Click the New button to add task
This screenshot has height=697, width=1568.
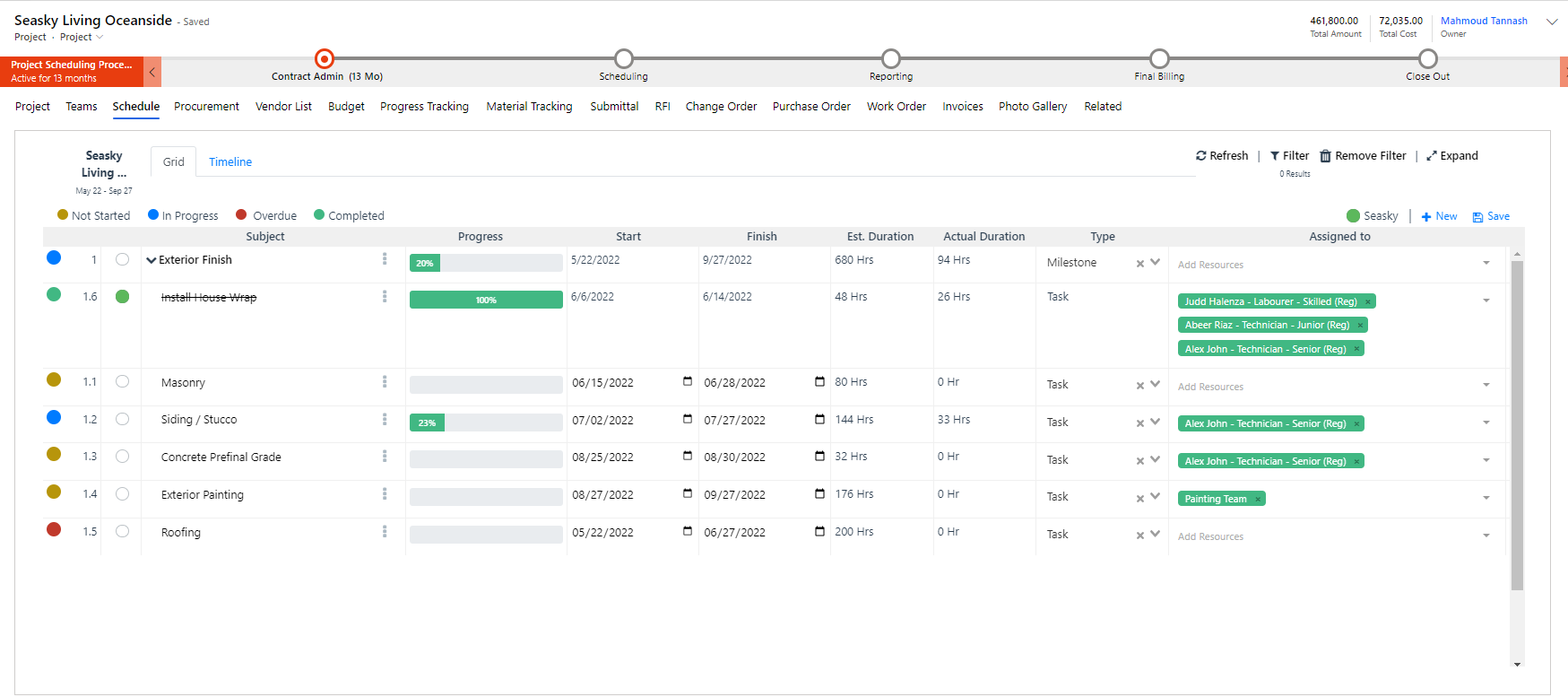(x=1439, y=217)
